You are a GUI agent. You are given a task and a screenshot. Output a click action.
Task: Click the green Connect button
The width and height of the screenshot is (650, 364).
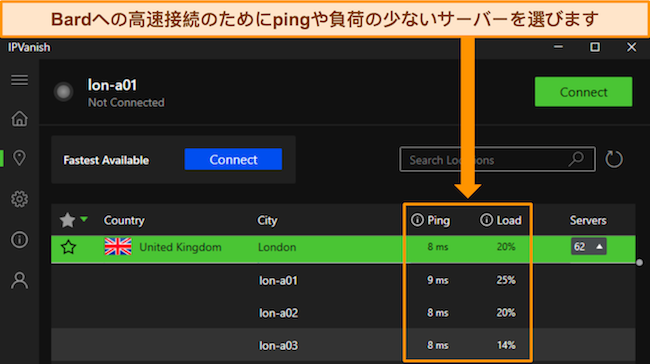click(x=583, y=92)
